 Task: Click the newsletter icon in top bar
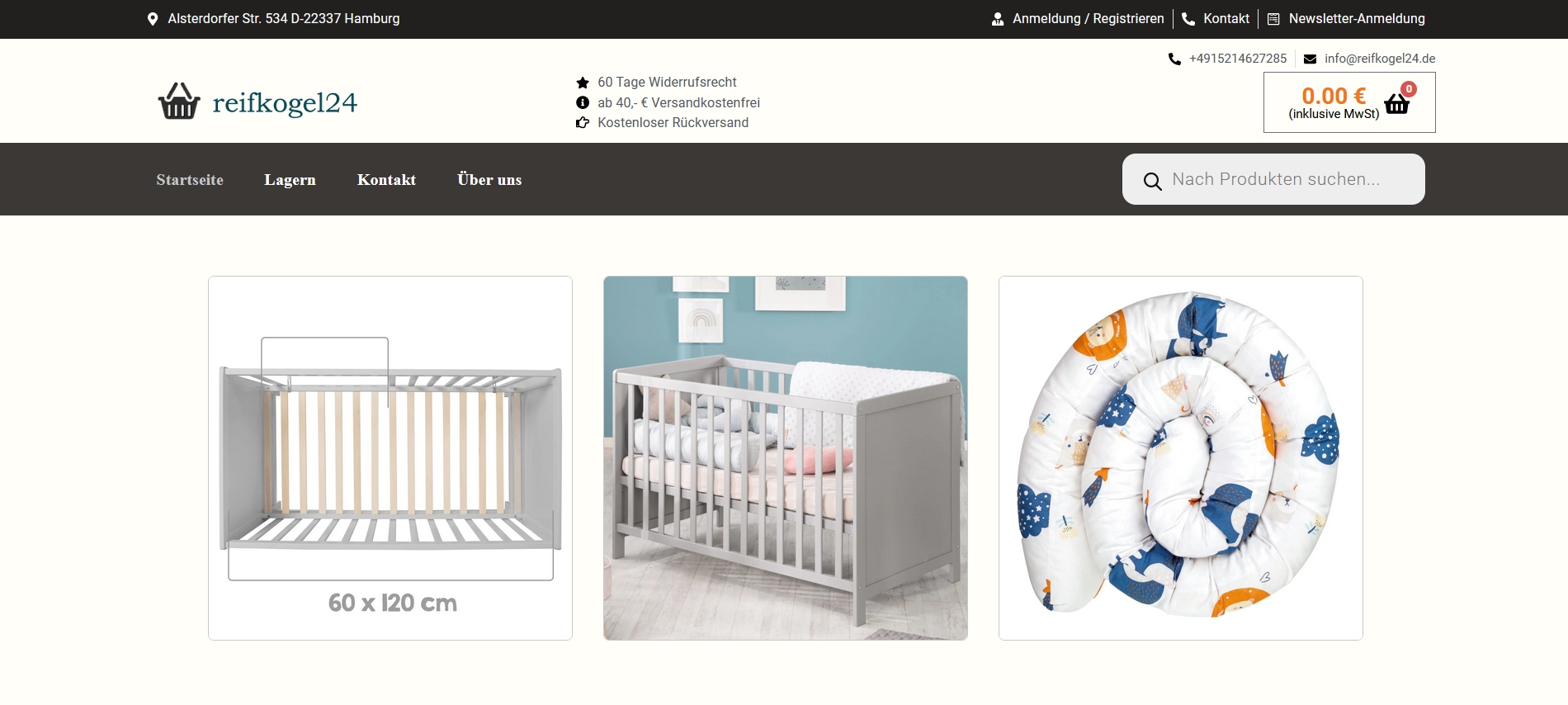click(x=1273, y=19)
